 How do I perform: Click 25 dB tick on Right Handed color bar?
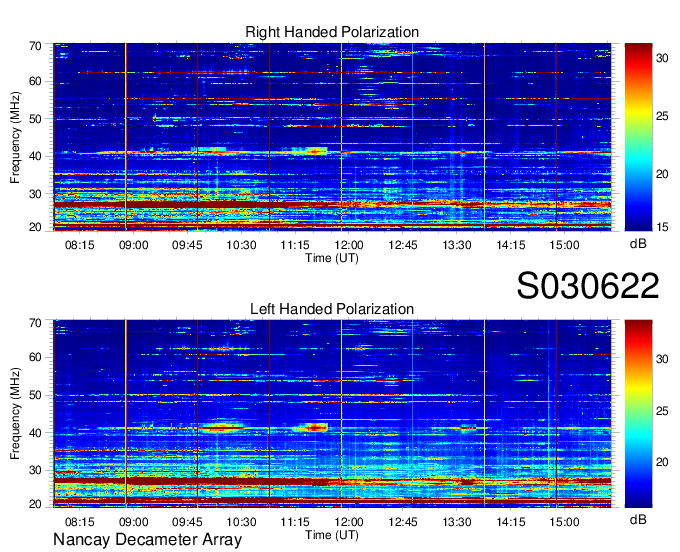(x=662, y=116)
